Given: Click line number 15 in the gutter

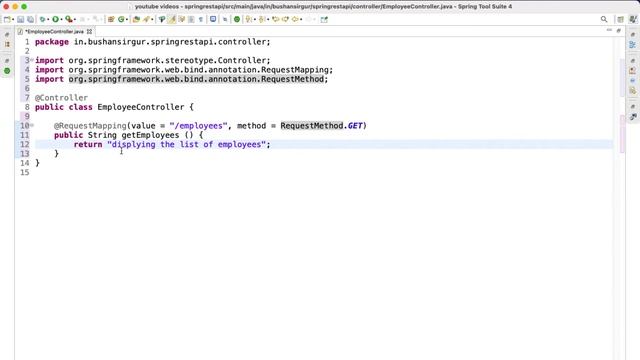Looking at the screenshot, I should (x=24, y=172).
